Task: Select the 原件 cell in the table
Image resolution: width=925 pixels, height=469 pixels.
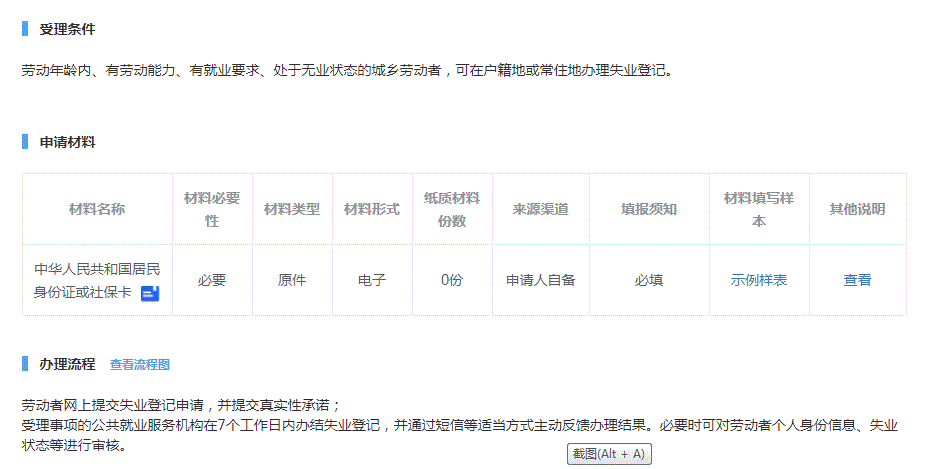Action: tap(292, 280)
